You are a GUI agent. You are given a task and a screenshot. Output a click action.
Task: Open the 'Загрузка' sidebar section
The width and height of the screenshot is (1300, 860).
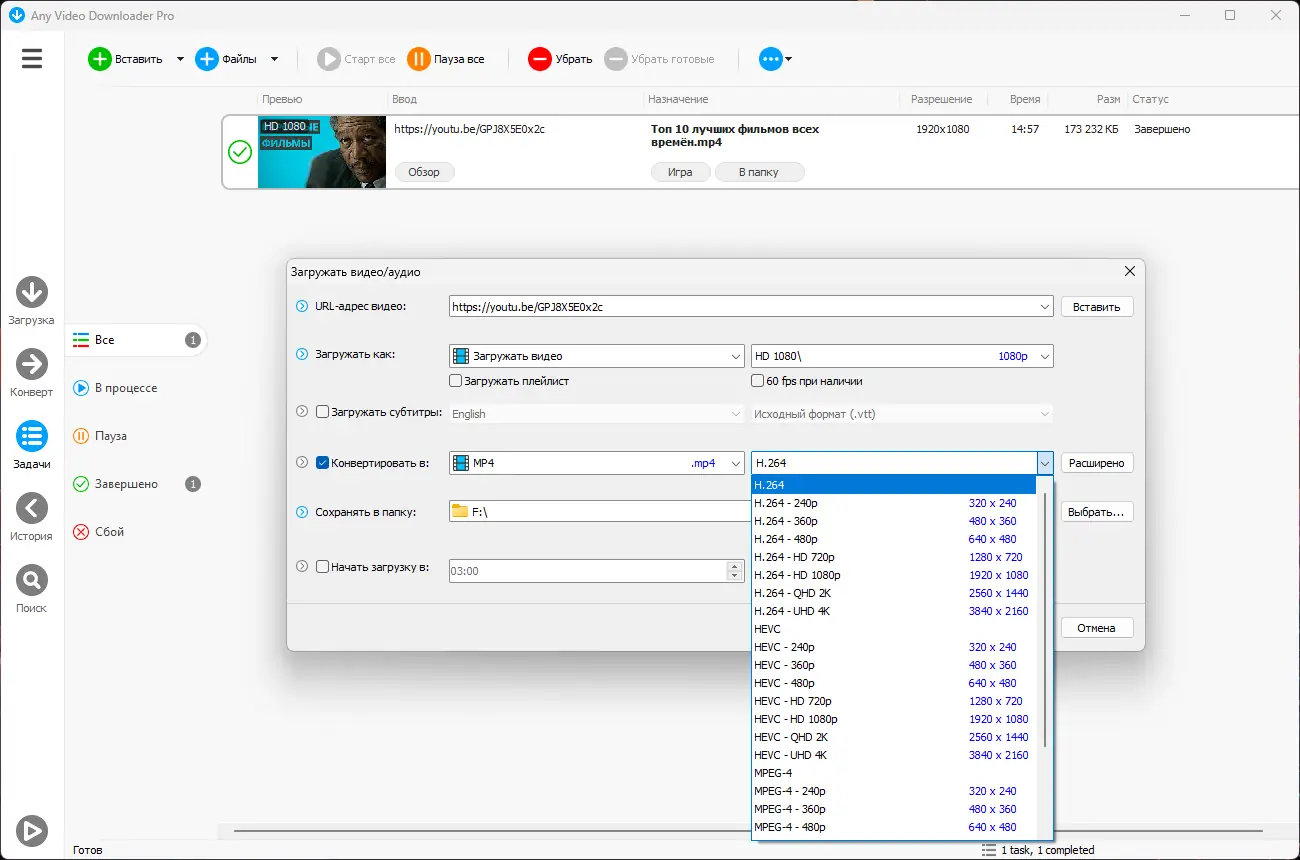tap(32, 302)
